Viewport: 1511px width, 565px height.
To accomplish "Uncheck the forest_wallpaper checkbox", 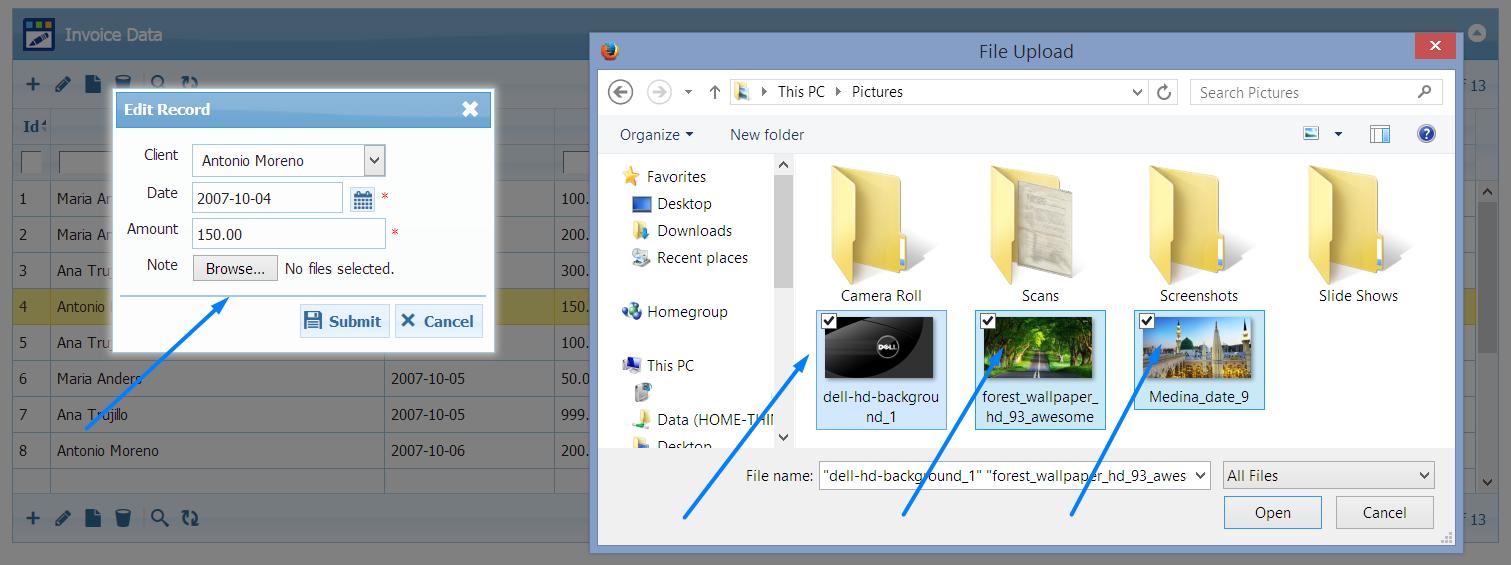I will (x=987, y=321).
